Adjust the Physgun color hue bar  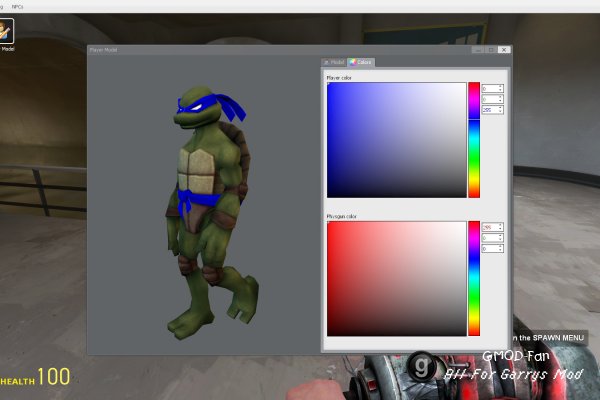(474, 279)
